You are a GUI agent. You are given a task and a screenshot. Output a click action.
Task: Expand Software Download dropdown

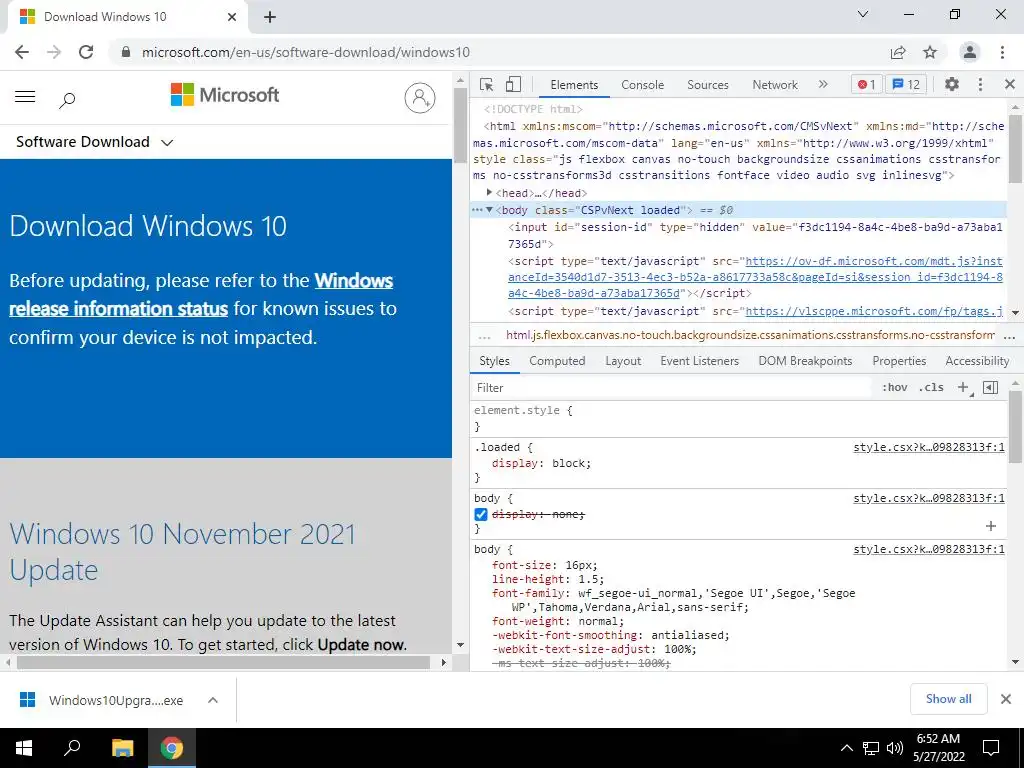coord(95,142)
